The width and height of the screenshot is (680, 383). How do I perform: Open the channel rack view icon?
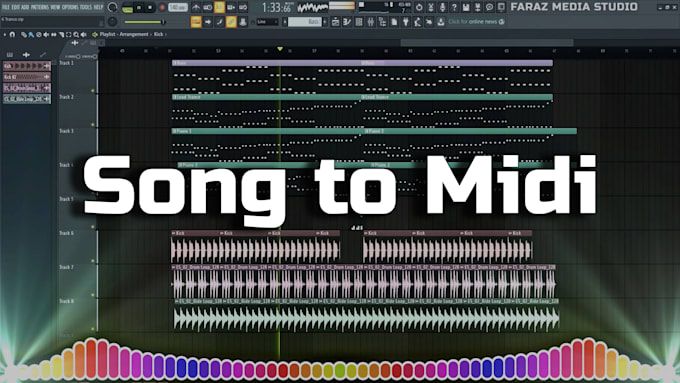(x=359, y=21)
